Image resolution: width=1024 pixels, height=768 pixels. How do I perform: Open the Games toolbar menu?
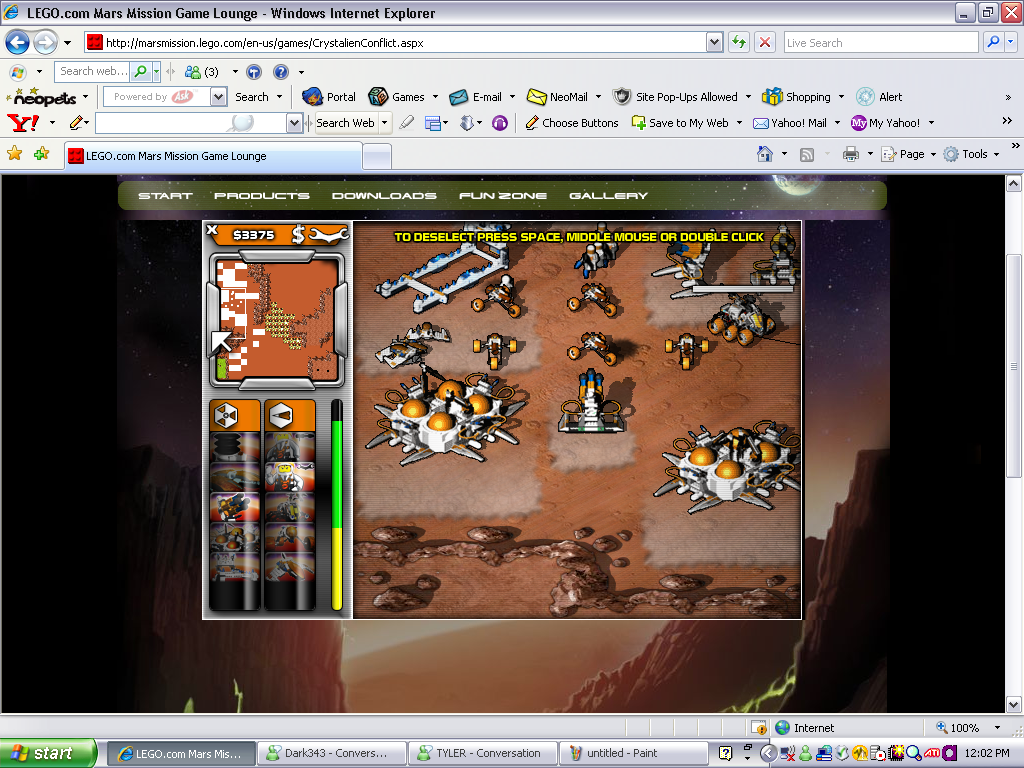tap(402, 97)
